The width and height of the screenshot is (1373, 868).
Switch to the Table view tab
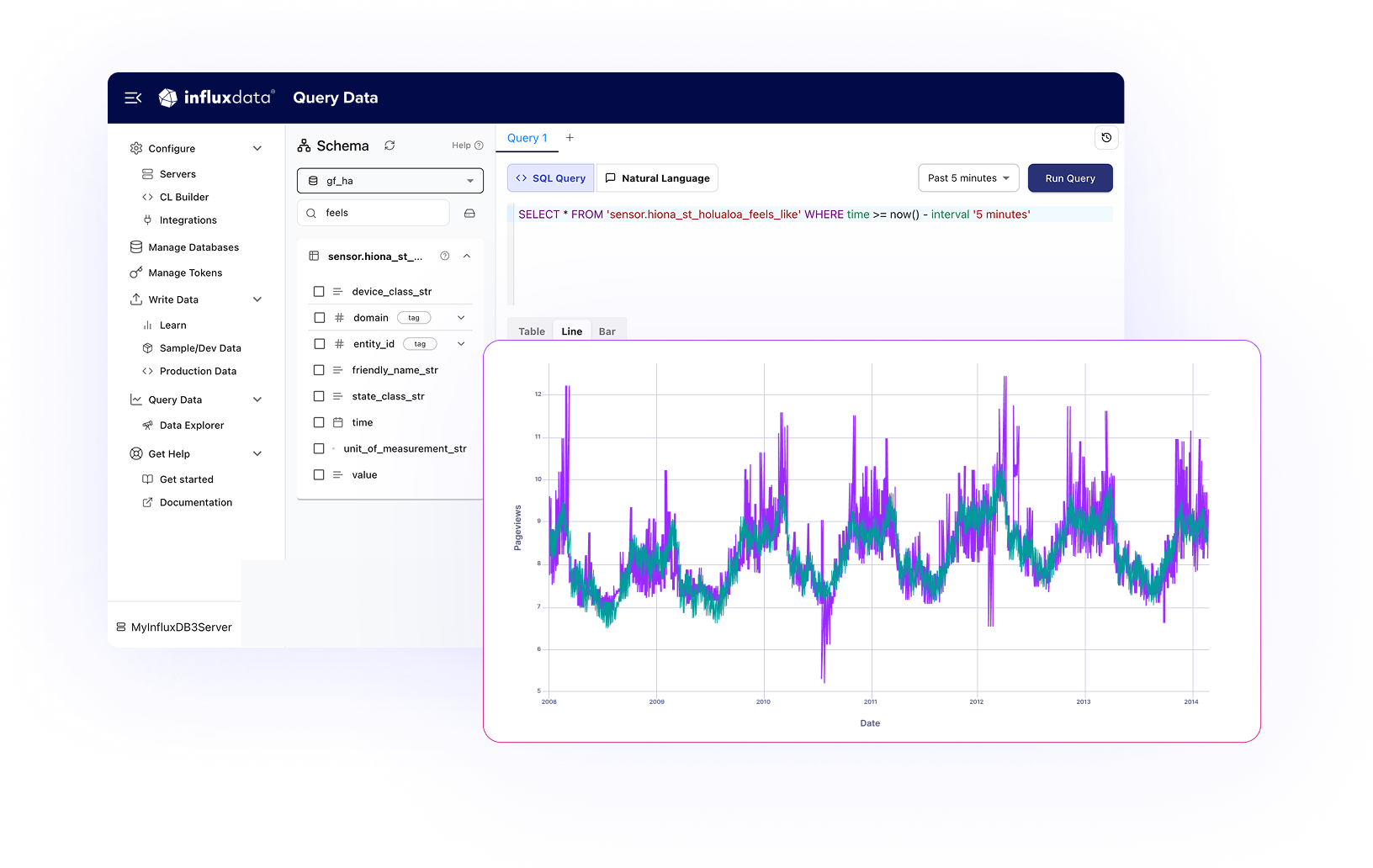[532, 331]
